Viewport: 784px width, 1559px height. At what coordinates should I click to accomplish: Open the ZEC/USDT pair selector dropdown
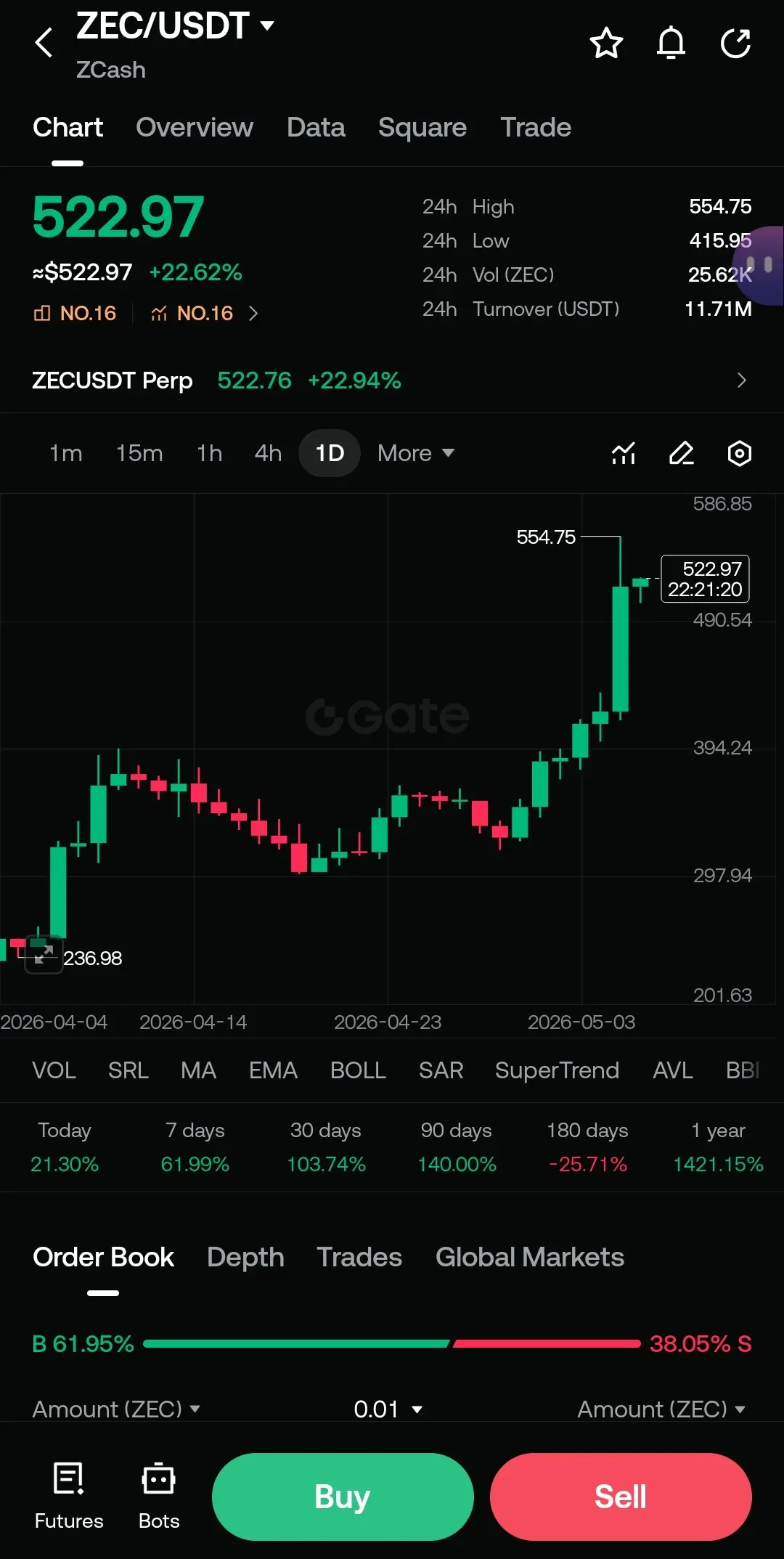(x=175, y=25)
